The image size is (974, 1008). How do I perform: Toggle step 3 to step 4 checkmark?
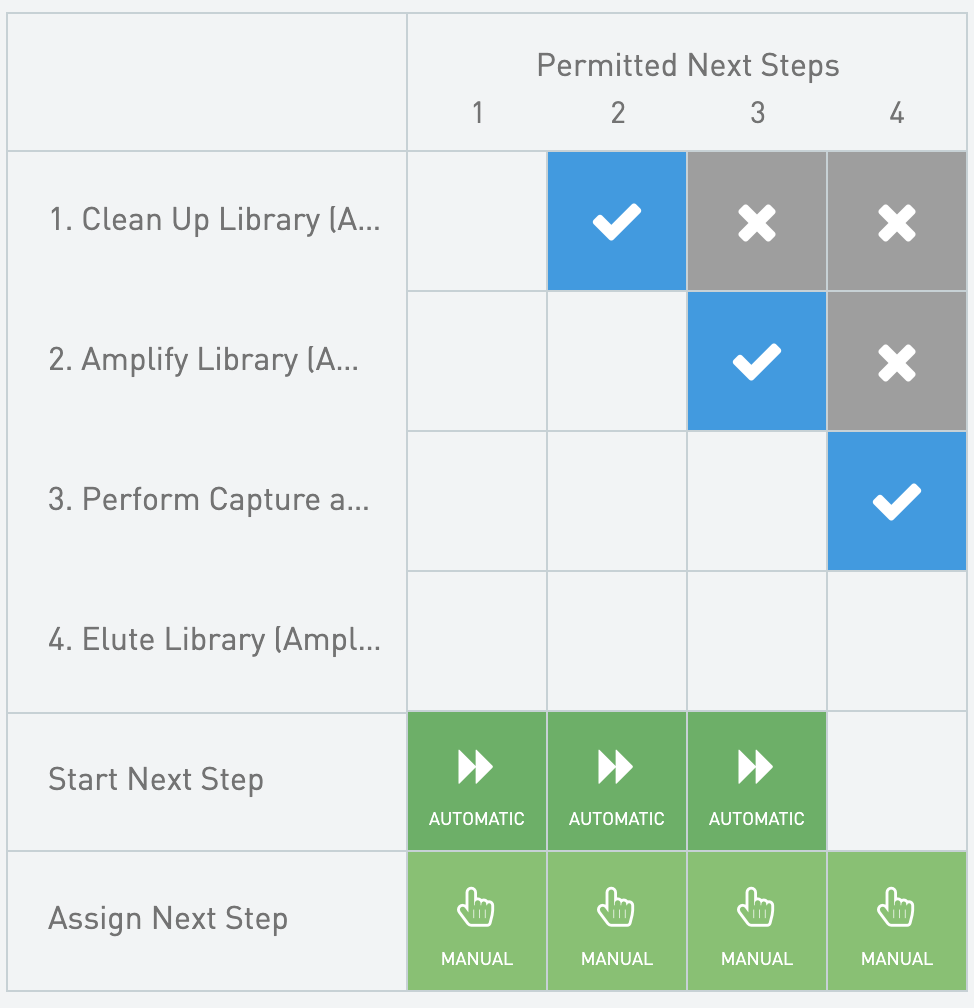tap(897, 501)
